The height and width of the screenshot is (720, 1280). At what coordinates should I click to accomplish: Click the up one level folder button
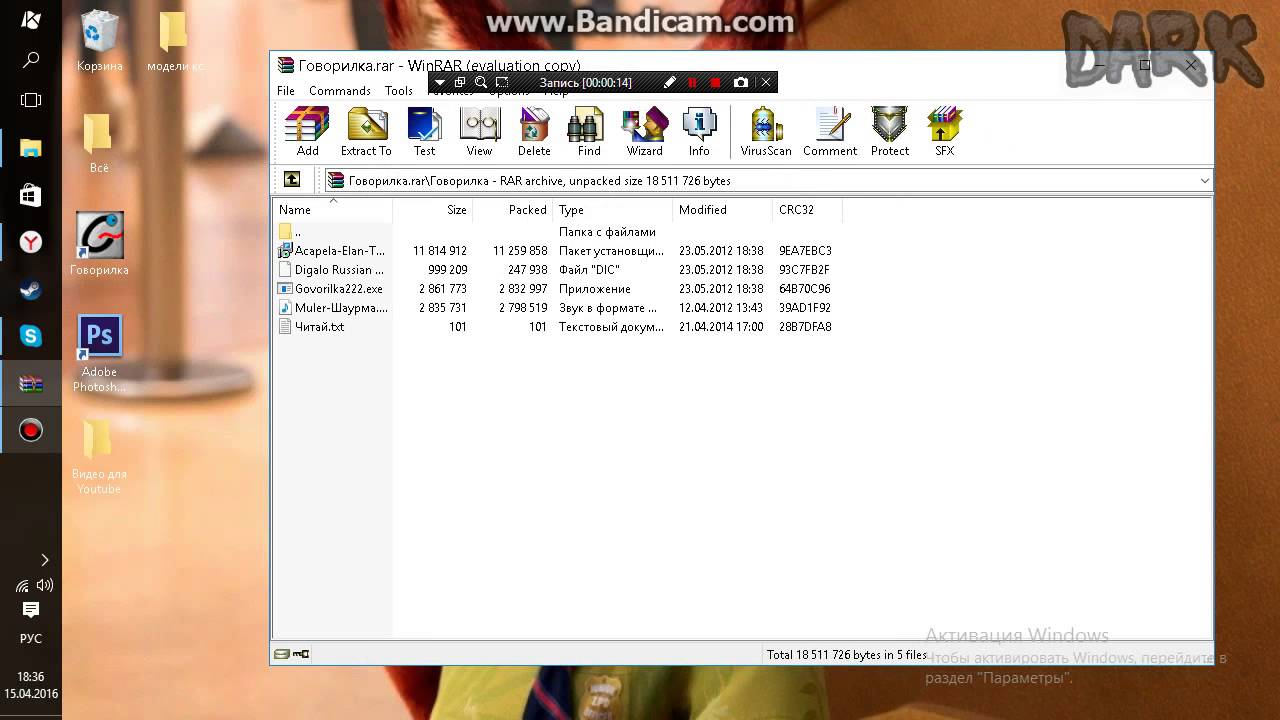pos(292,180)
